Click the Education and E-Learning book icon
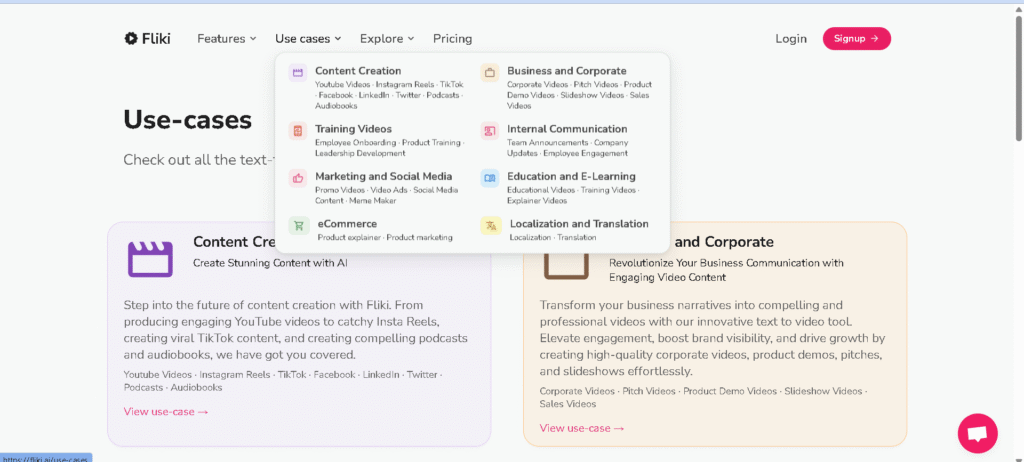This screenshot has height=462, width=1024. pos(489,178)
